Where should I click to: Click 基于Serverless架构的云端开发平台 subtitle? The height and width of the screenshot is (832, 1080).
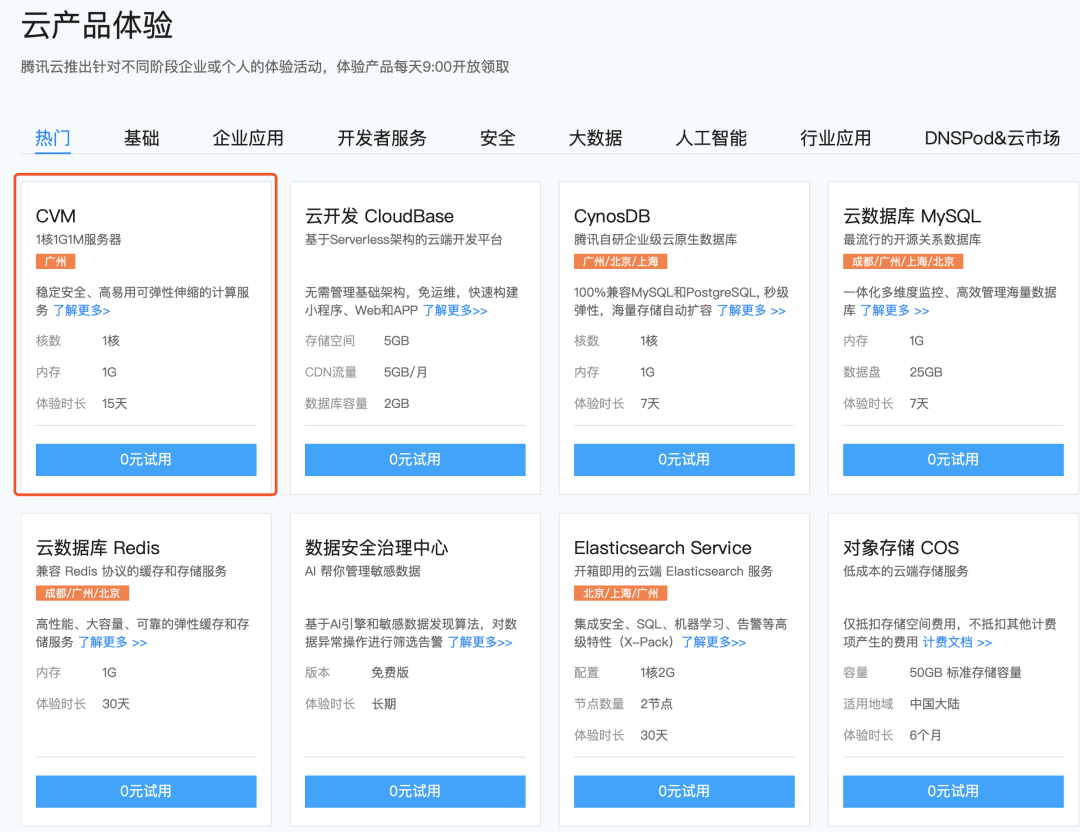pos(404,240)
